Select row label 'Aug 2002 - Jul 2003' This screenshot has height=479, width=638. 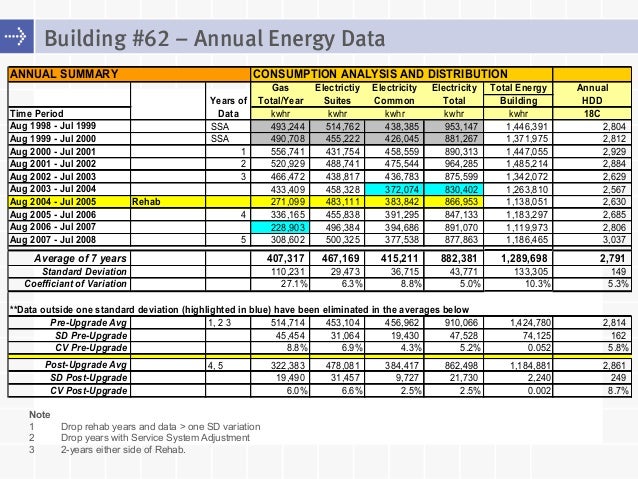(x=53, y=177)
